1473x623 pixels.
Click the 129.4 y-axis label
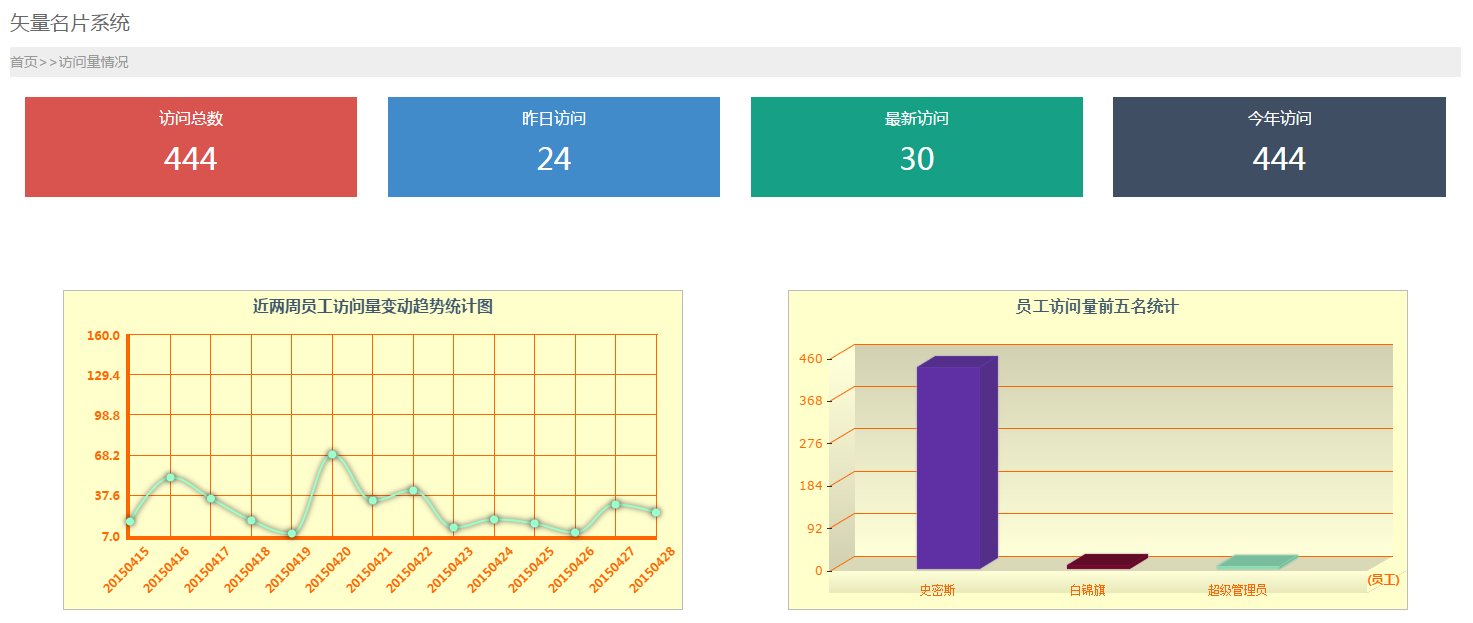click(x=104, y=375)
